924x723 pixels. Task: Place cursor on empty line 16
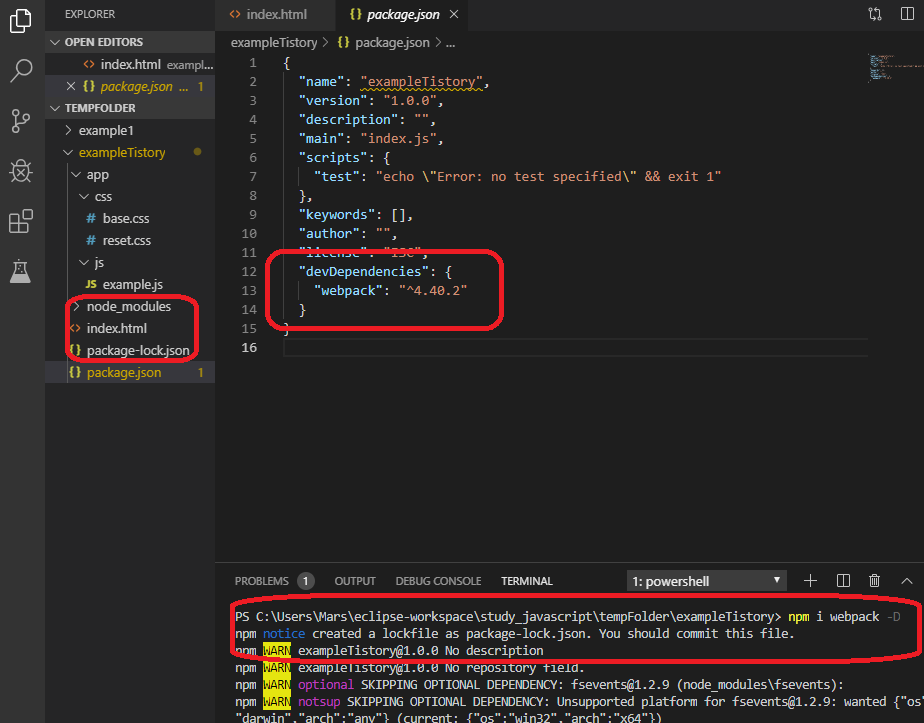575,348
